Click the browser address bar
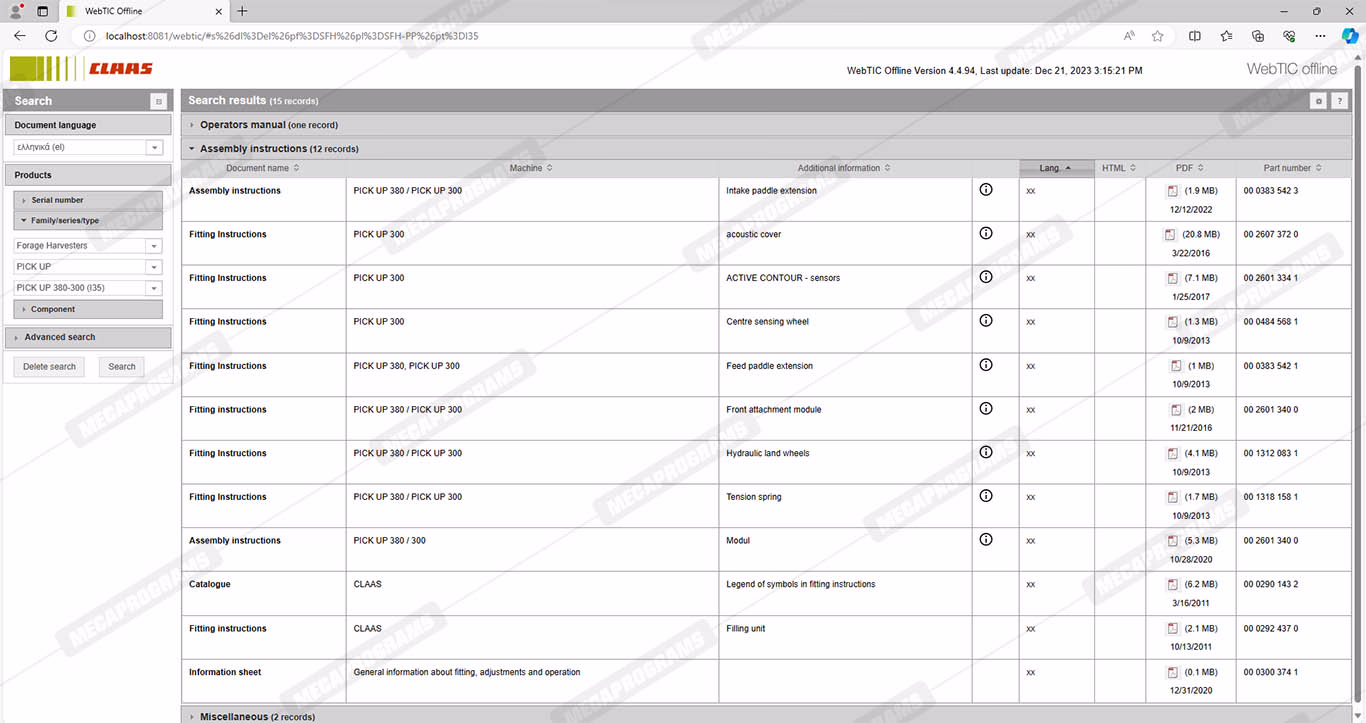 (600, 36)
